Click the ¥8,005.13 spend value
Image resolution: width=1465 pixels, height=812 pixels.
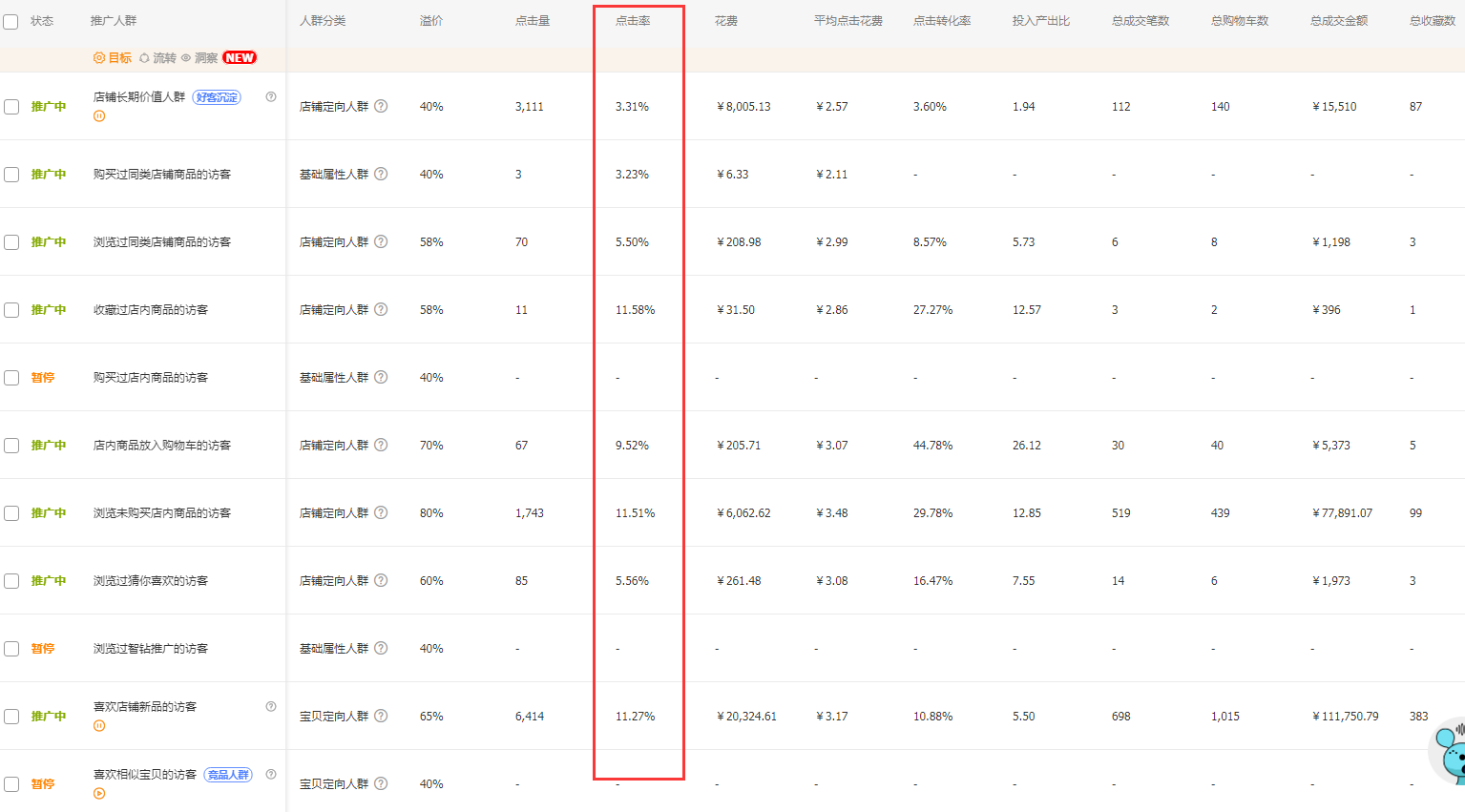[743, 107]
